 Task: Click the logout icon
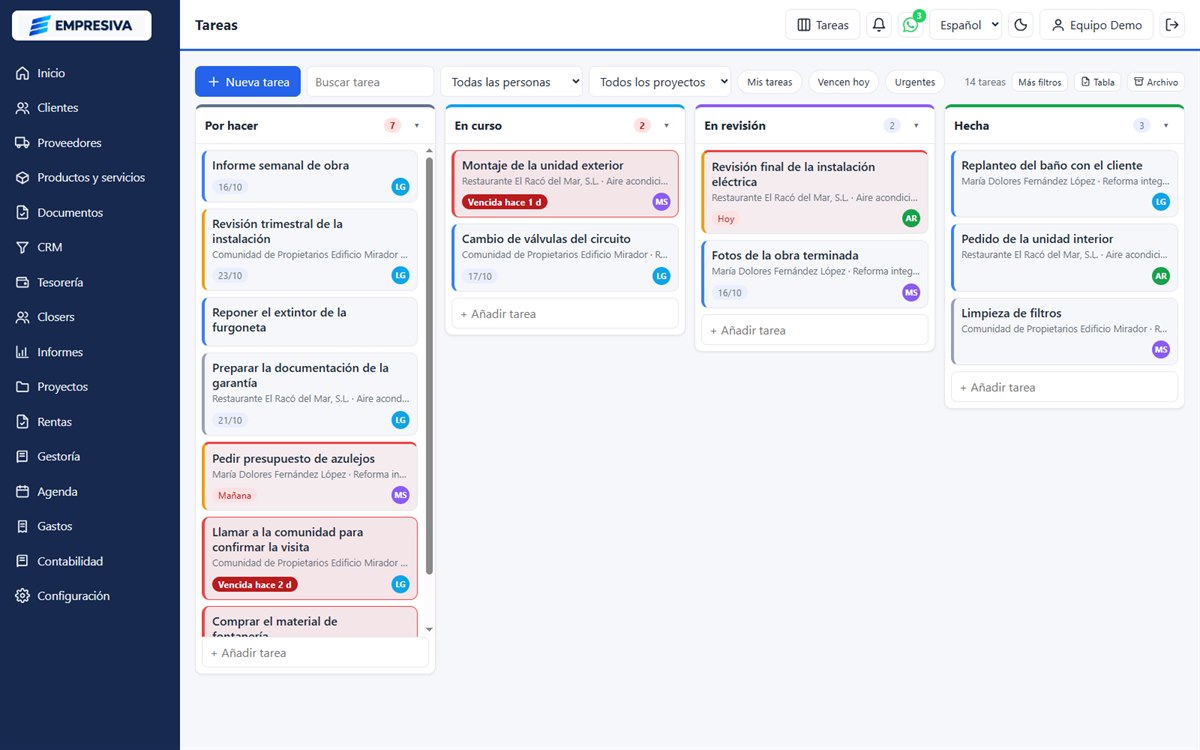[1172, 25]
